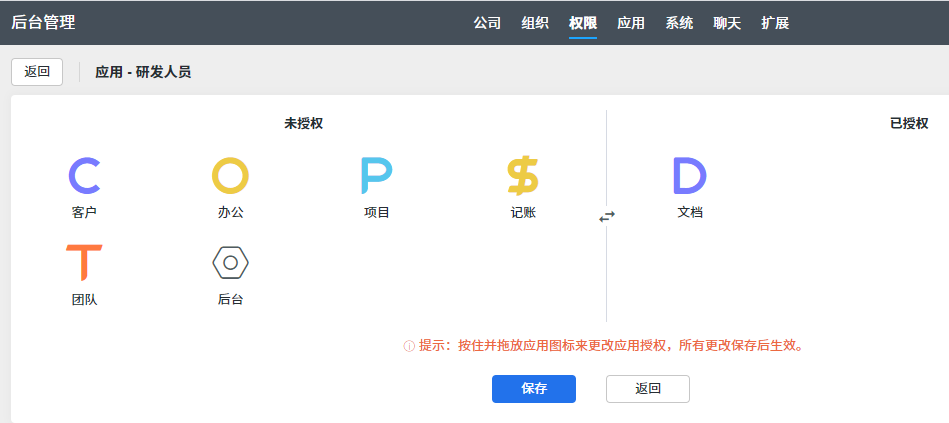Switch to the 组织 (Organization) tab
The width and height of the screenshot is (949, 423).
click(535, 23)
